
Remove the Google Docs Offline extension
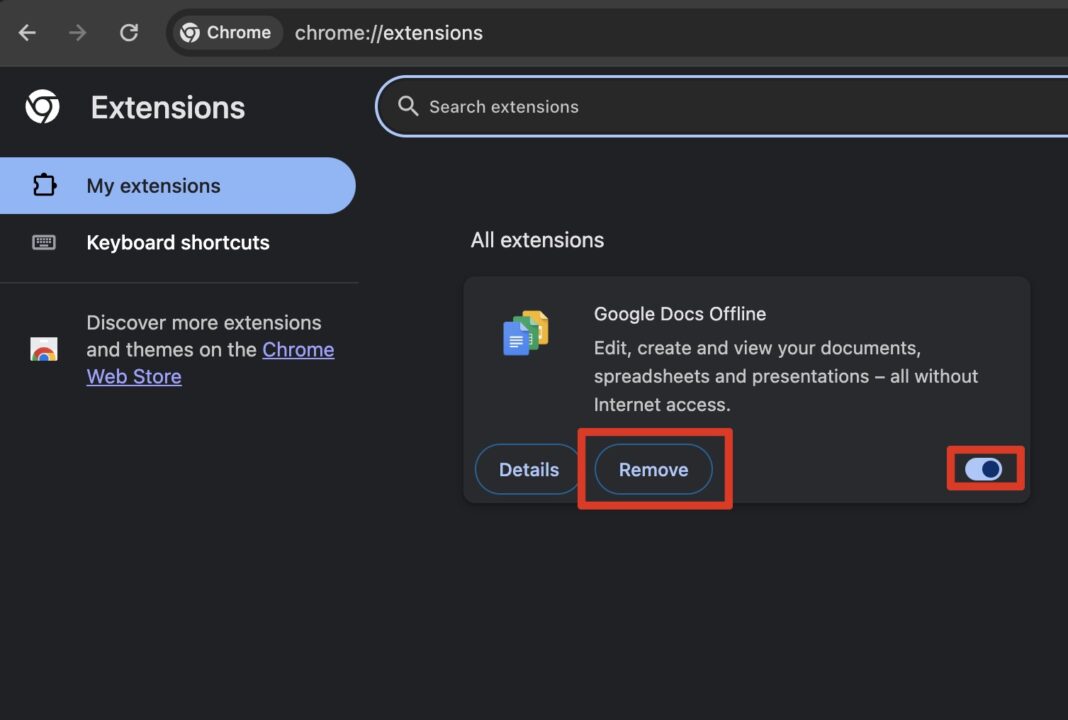[x=652, y=469]
